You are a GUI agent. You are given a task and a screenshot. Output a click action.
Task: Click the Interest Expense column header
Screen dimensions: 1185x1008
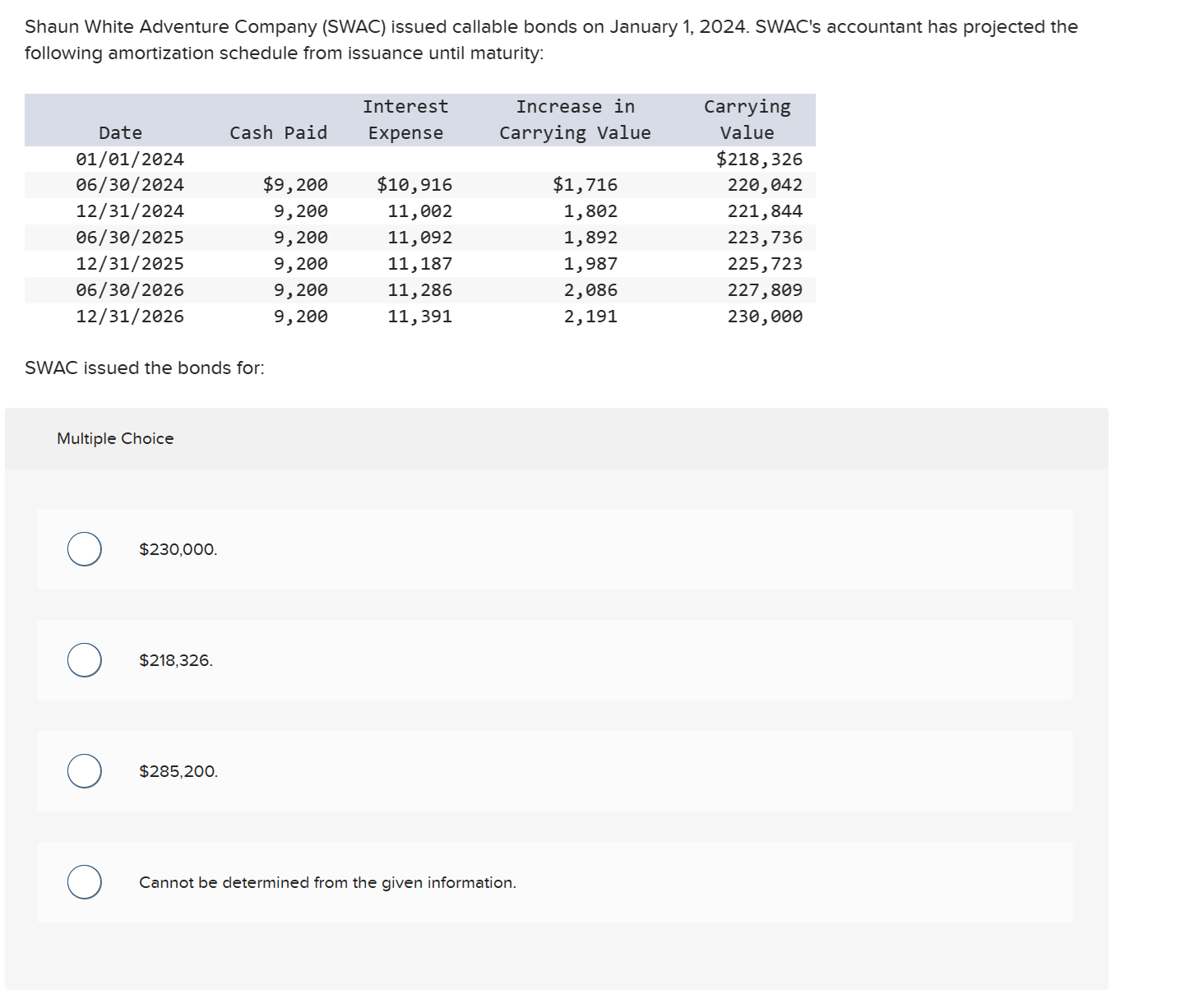click(406, 120)
